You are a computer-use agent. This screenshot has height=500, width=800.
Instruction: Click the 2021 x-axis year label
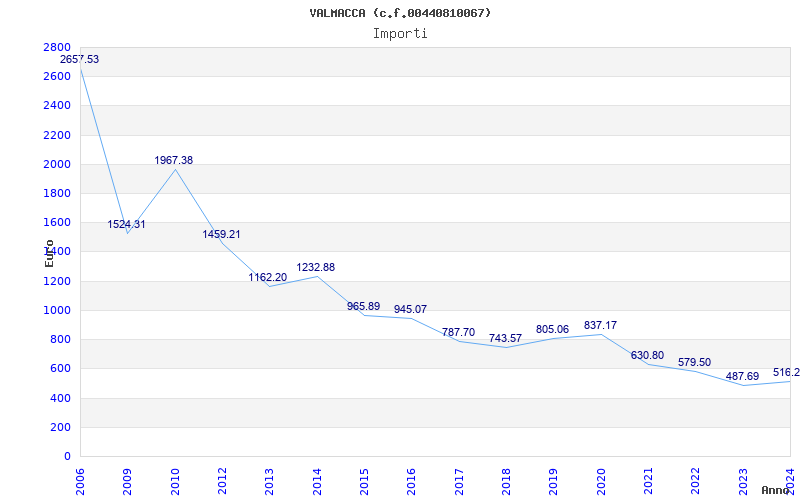(x=648, y=481)
